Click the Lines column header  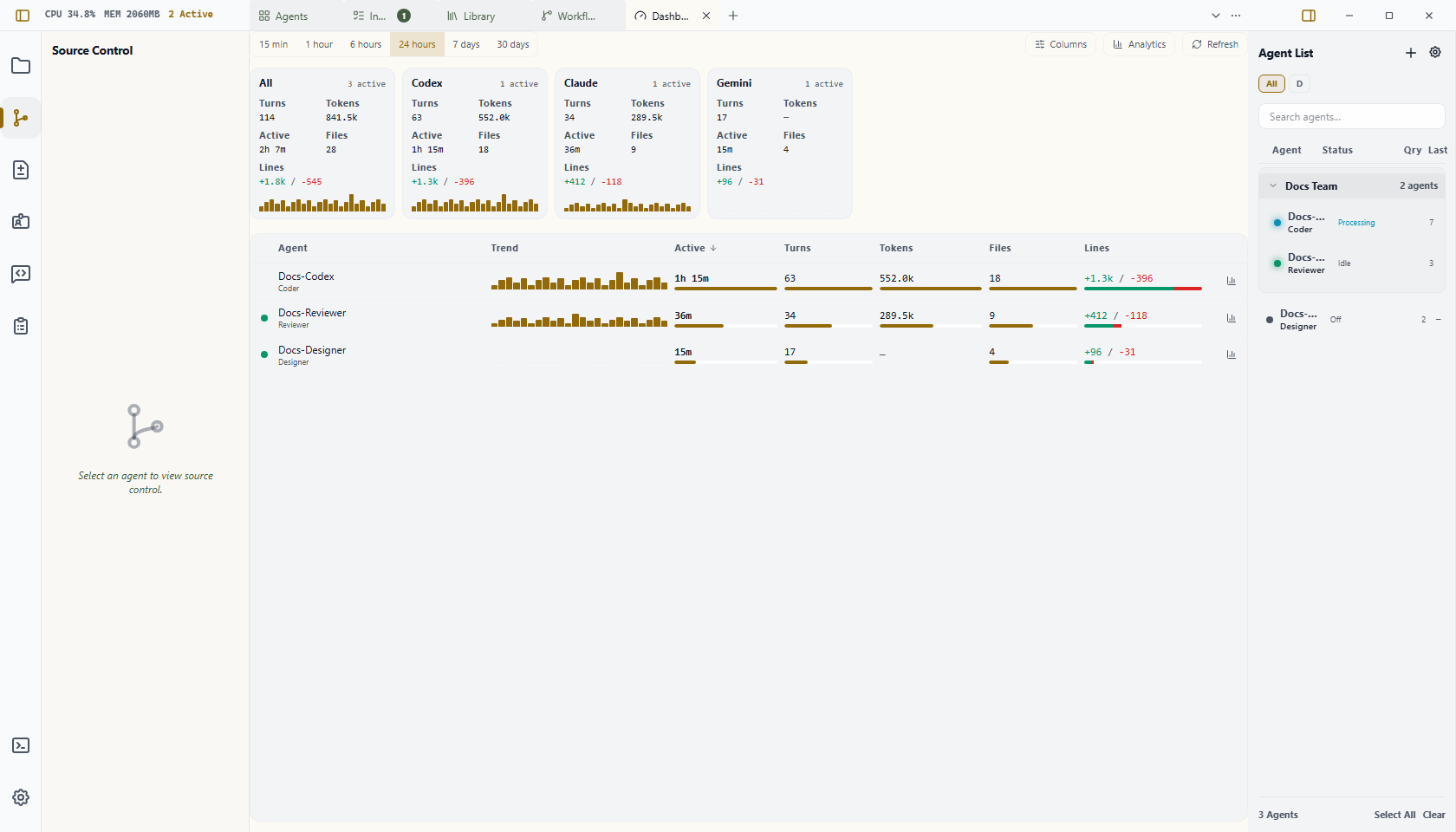tap(1096, 248)
